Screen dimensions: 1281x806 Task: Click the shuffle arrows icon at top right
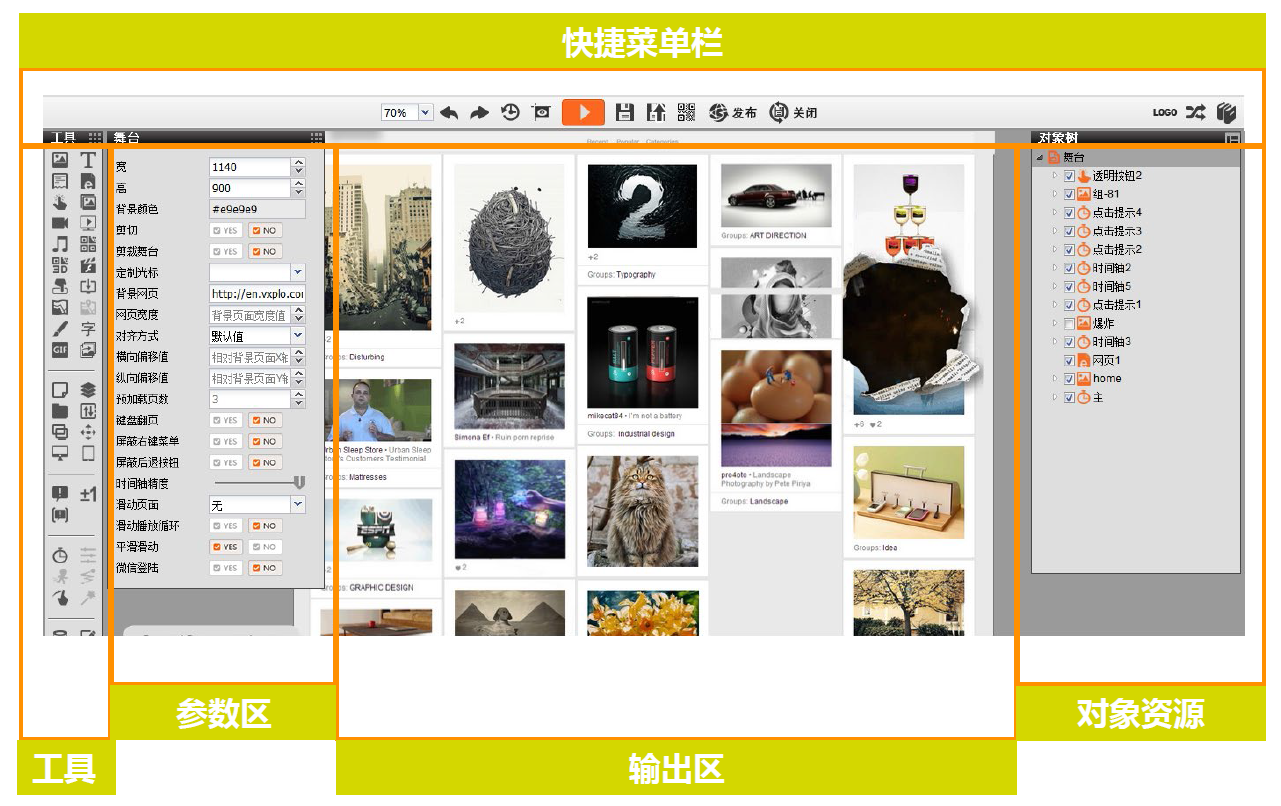(x=1195, y=113)
